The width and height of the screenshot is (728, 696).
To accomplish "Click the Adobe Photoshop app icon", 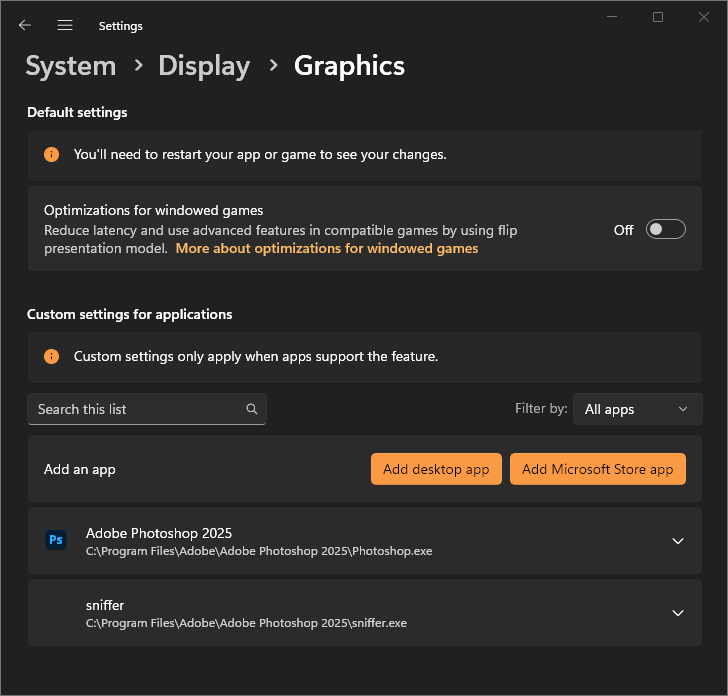I will click(x=56, y=540).
